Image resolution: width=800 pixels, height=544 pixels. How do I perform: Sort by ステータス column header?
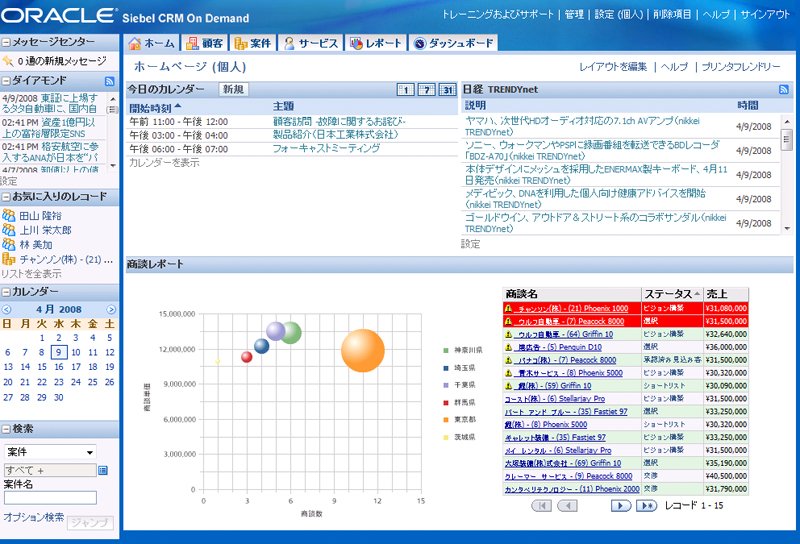[x=671, y=294]
